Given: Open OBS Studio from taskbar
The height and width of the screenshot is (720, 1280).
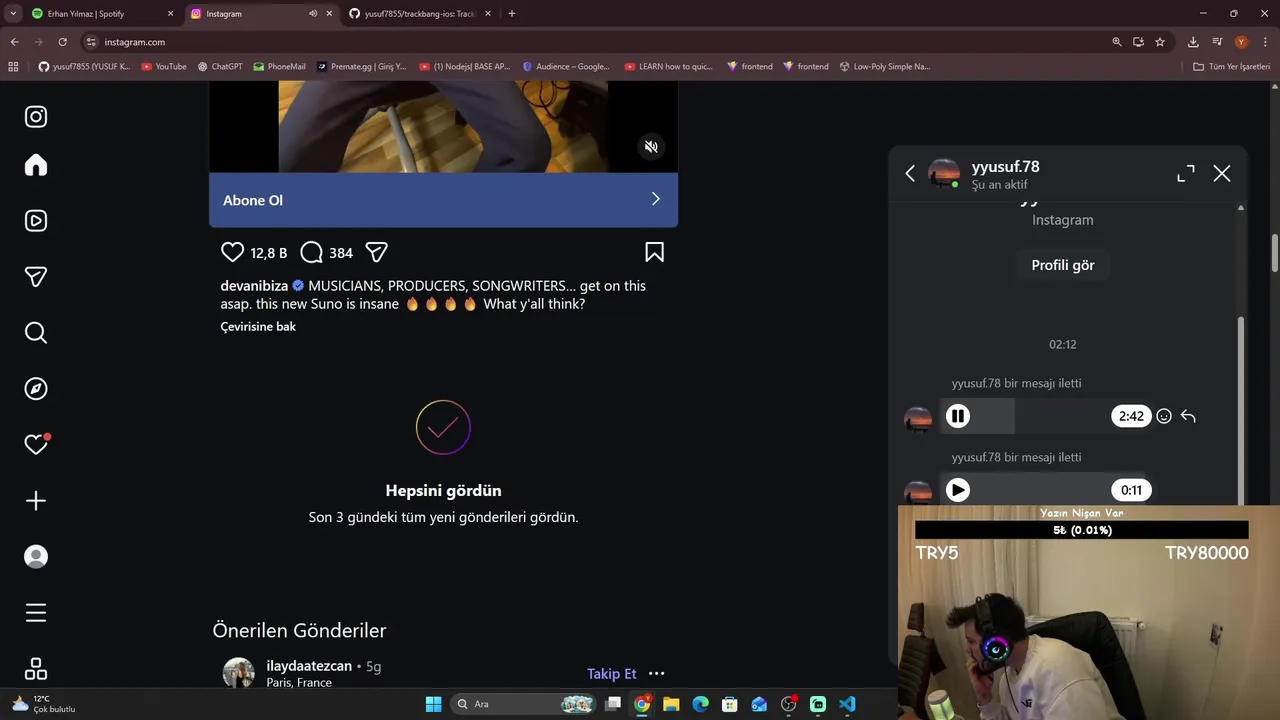Looking at the screenshot, I should [788, 704].
